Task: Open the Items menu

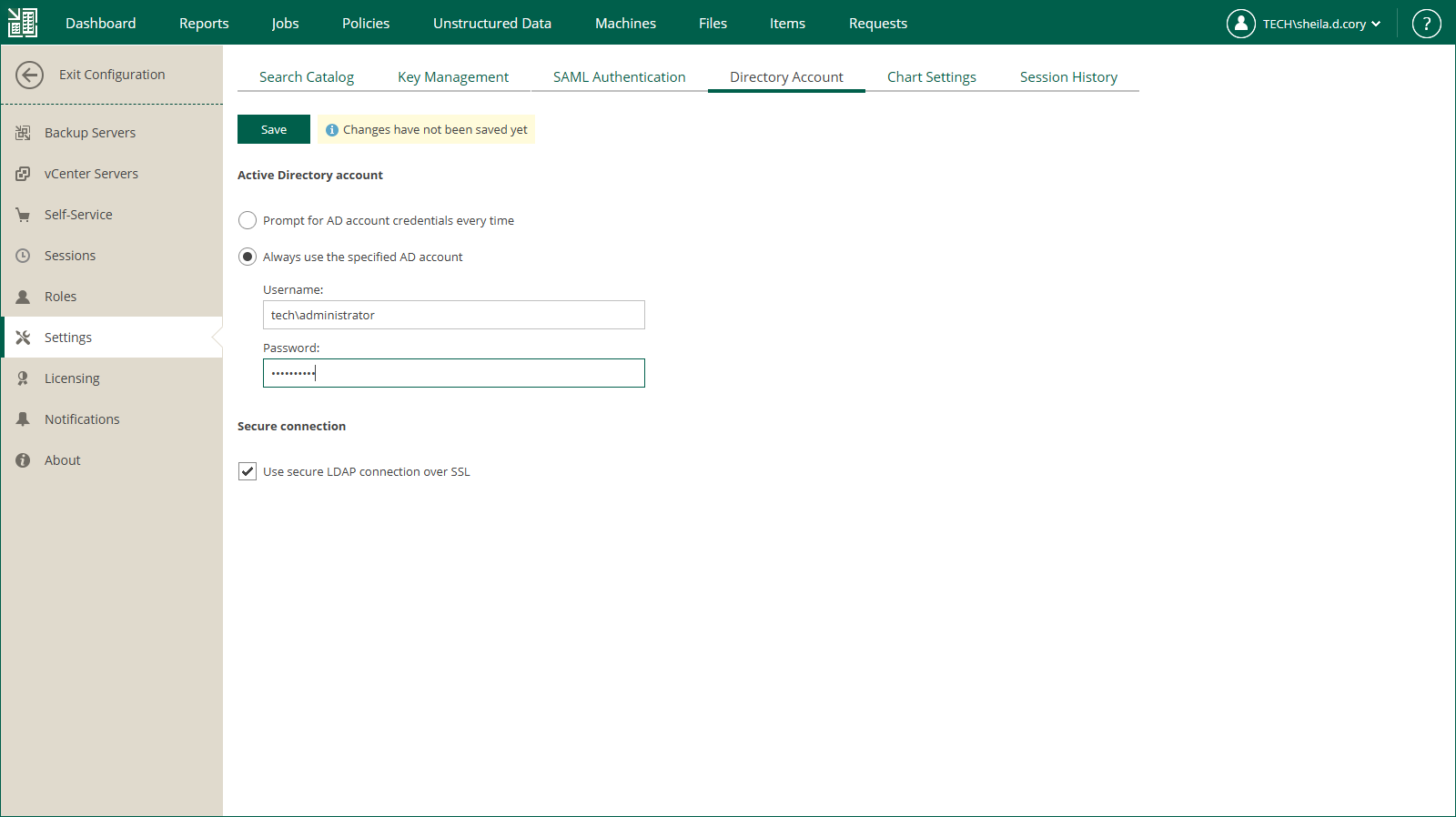Action: [x=787, y=24]
